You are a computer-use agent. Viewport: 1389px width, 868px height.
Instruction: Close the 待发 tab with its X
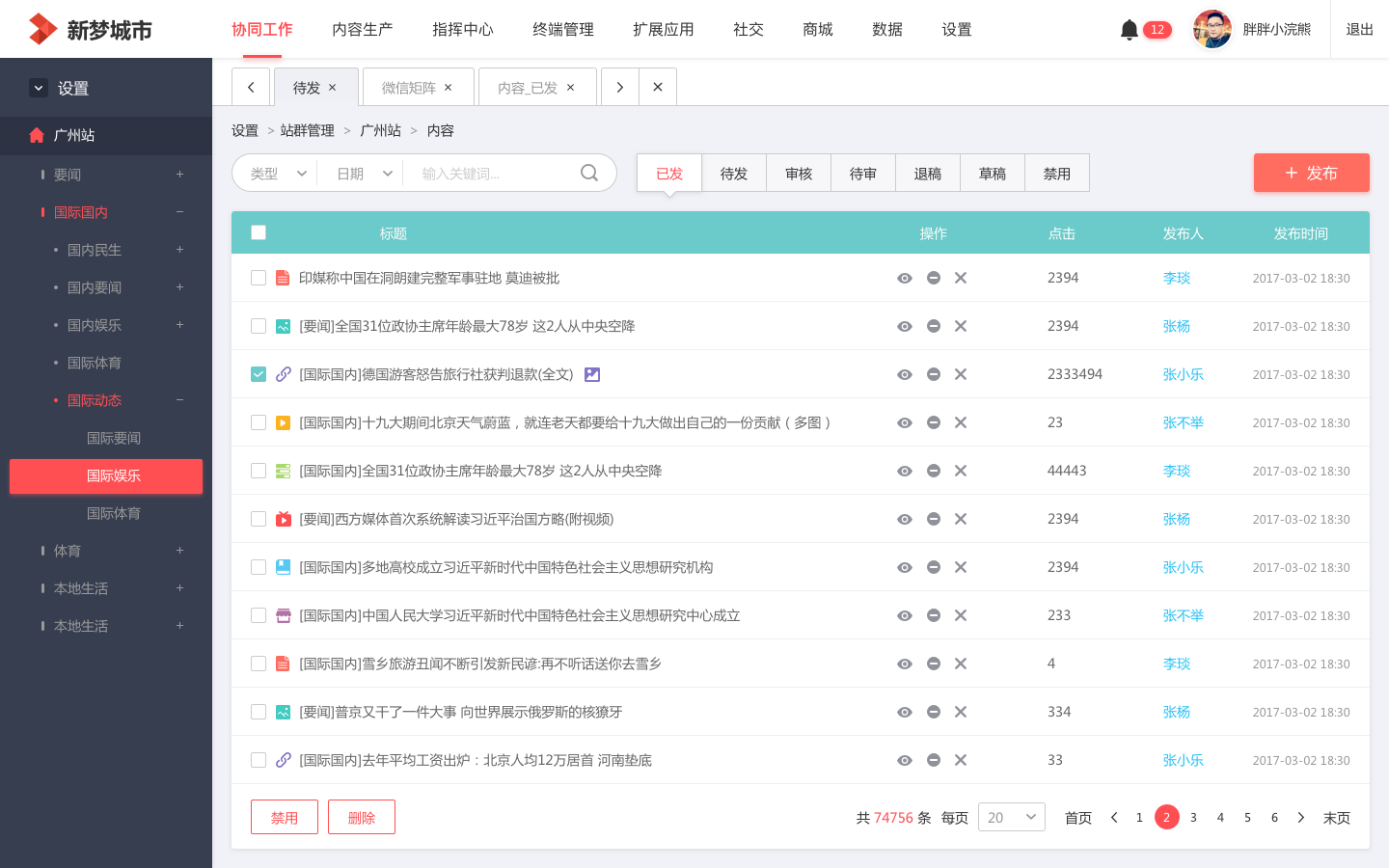(333, 88)
